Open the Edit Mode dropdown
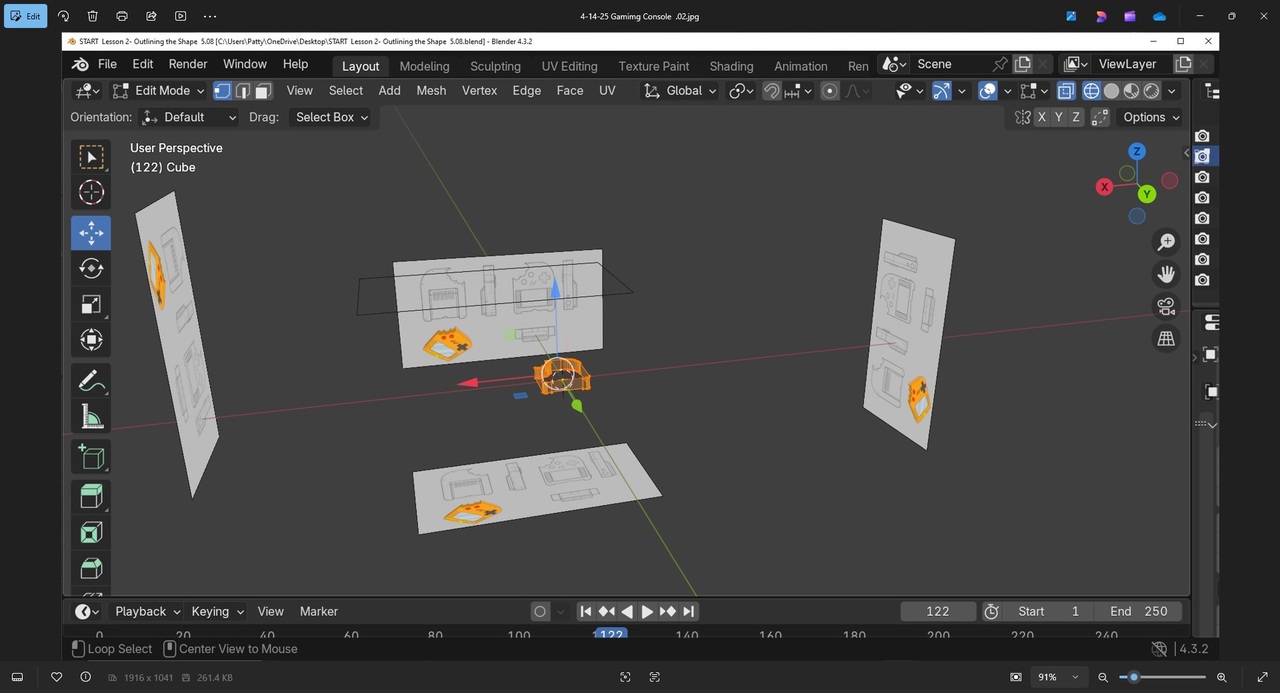 coord(158,91)
